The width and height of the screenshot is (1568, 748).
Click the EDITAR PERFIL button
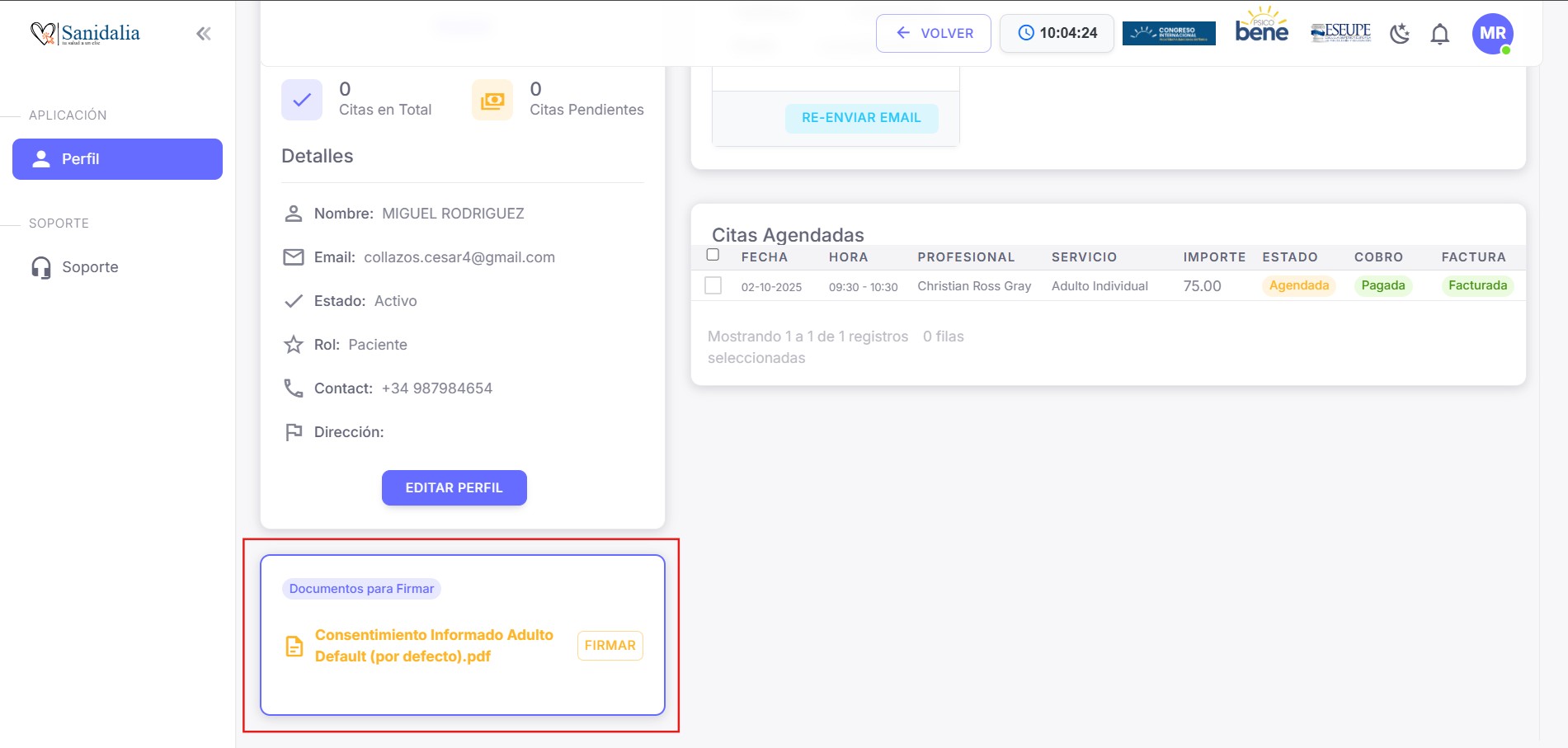(454, 487)
